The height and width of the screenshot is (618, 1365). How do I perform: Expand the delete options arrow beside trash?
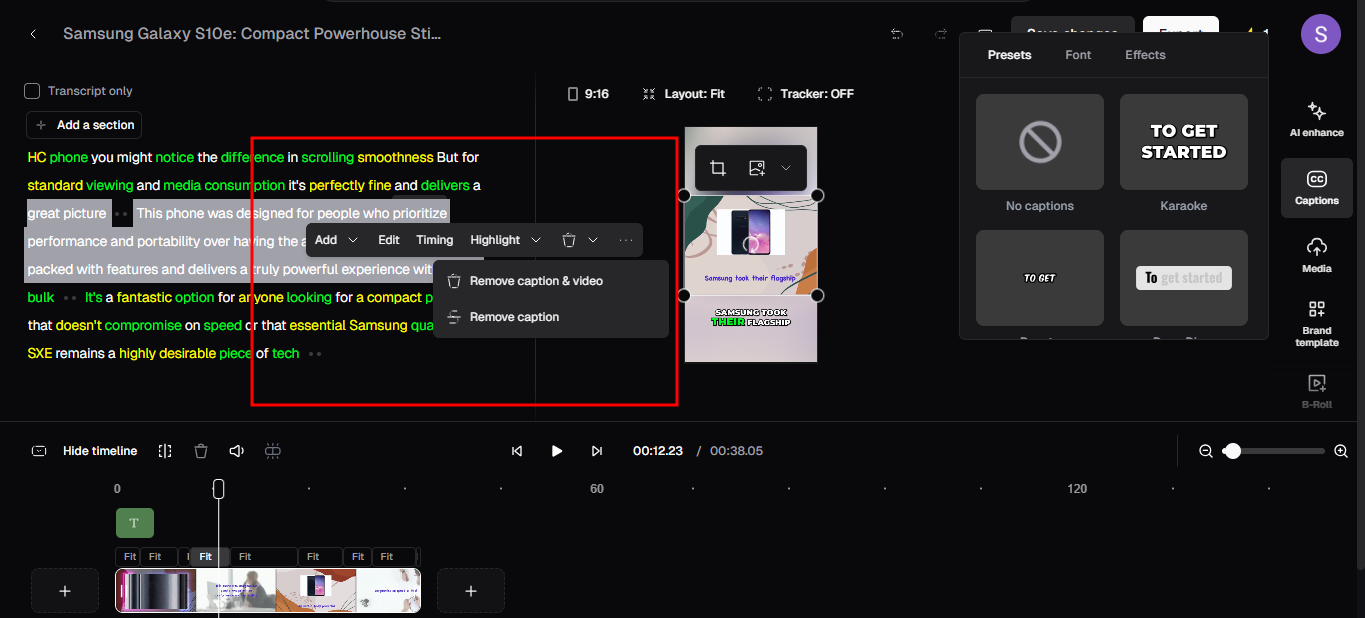coord(593,240)
